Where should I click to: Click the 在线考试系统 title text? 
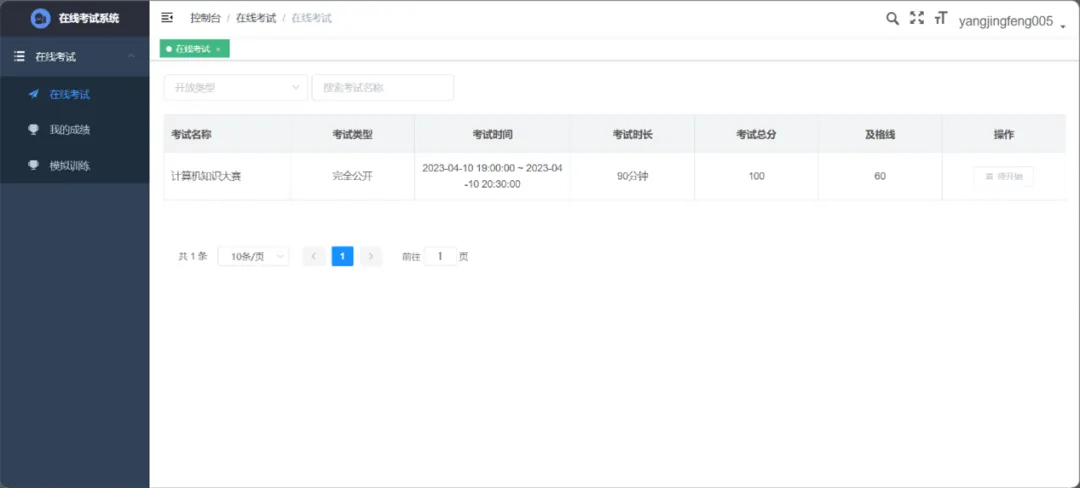(89, 19)
